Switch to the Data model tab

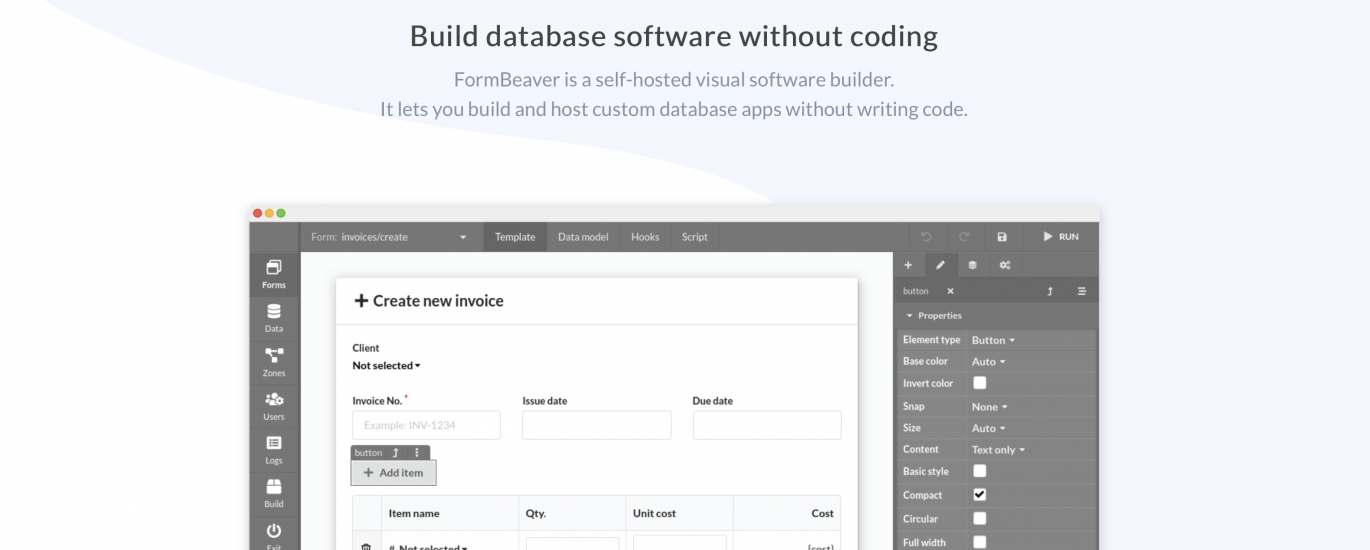click(x=583, y=237)
